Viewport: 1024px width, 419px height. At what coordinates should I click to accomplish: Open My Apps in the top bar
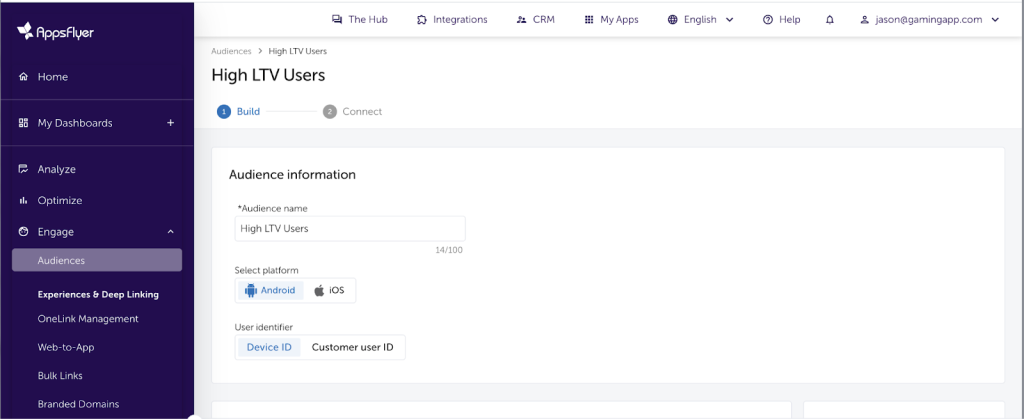tap(611, 19)
